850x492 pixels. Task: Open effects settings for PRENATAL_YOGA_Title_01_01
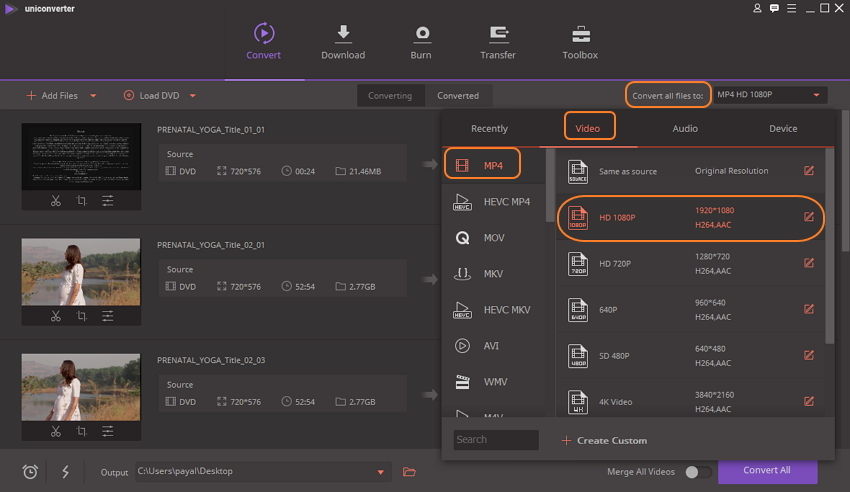[x=107, y=200]
